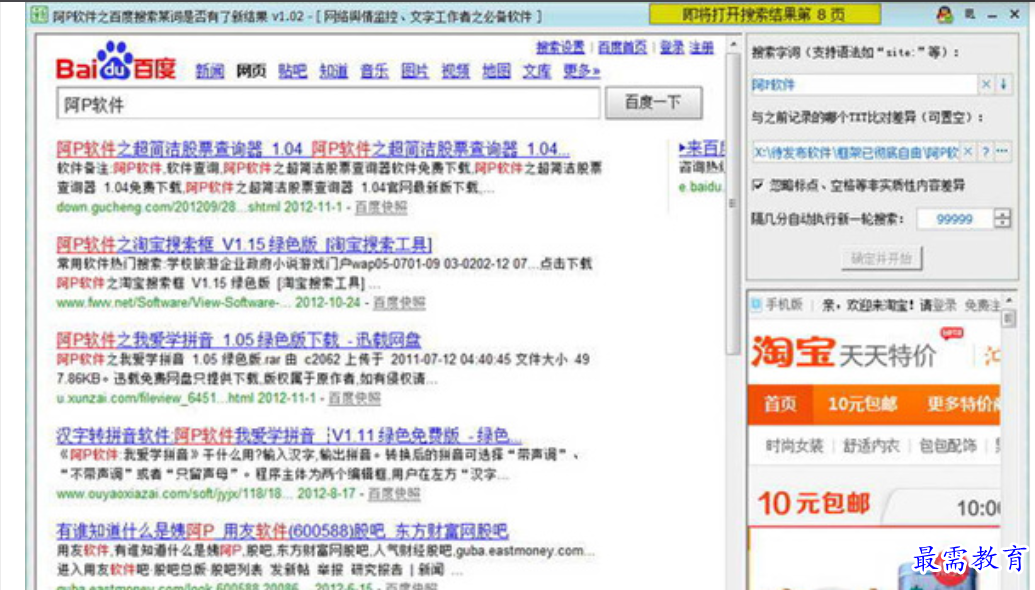Viewport: 1035px width, 590px height.
Task: Expand the 更多» menu
Action: point(582,71)
